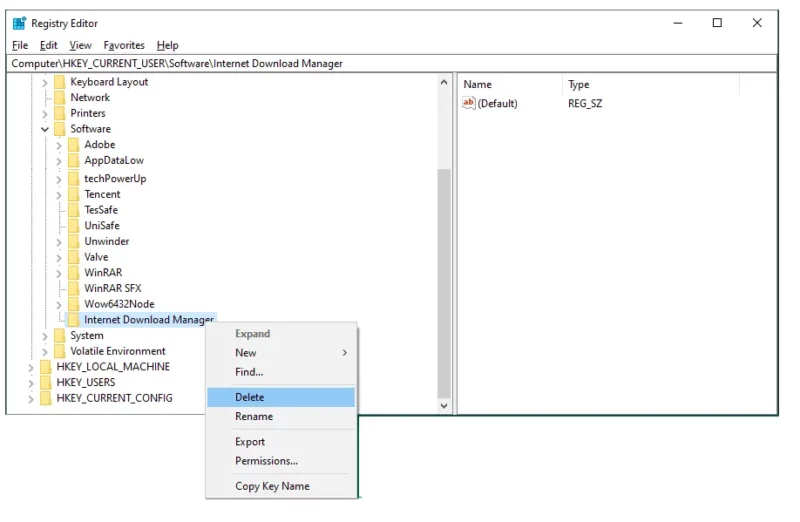Choose Find... in the context menu
800x522 pixels.
tap(281, 372)
